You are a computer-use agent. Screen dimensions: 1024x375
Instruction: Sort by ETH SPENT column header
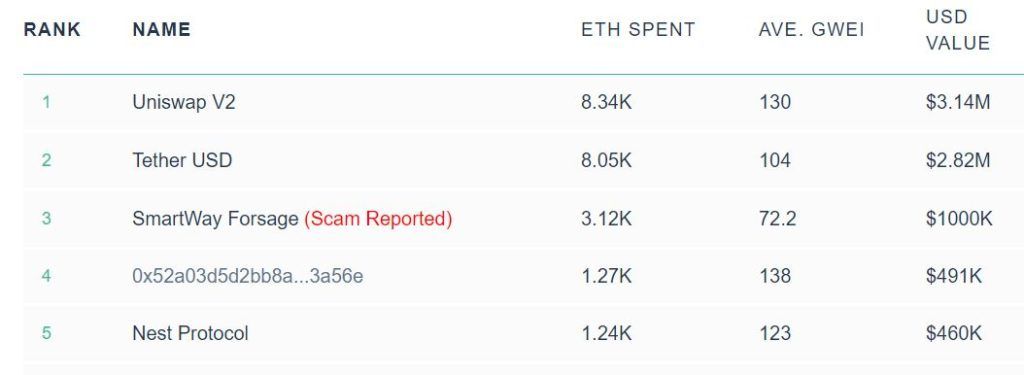[638, 29]
